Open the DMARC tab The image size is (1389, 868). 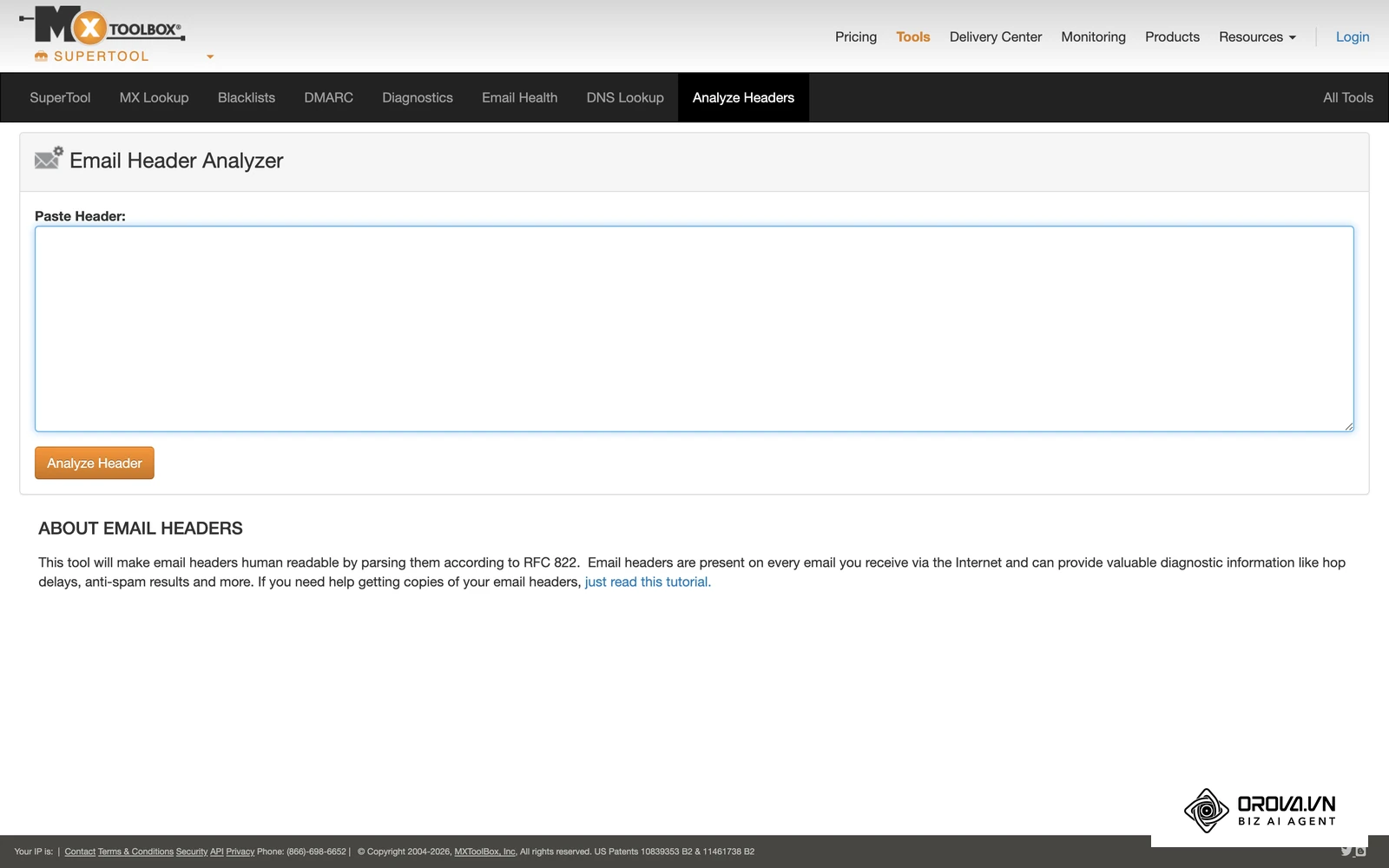[328, 97]
